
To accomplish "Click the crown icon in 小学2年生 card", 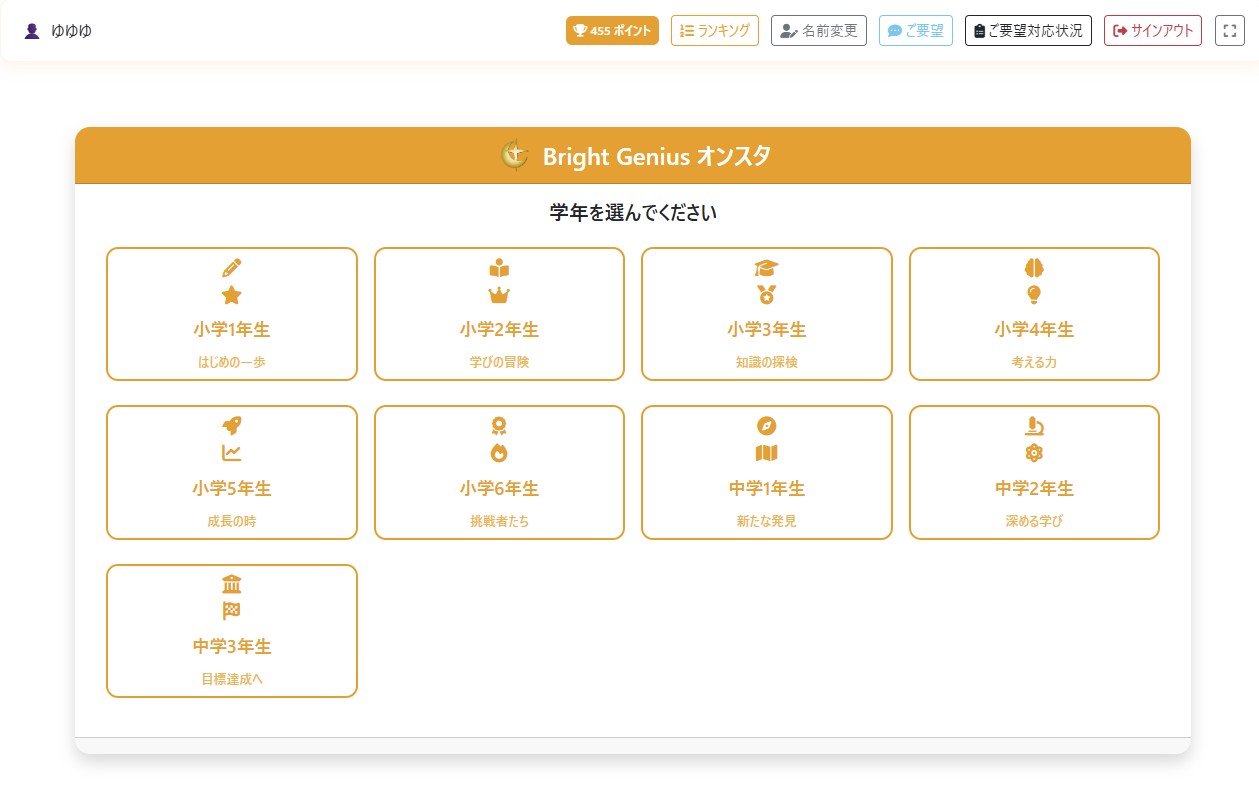I will (x=499, y=295).
